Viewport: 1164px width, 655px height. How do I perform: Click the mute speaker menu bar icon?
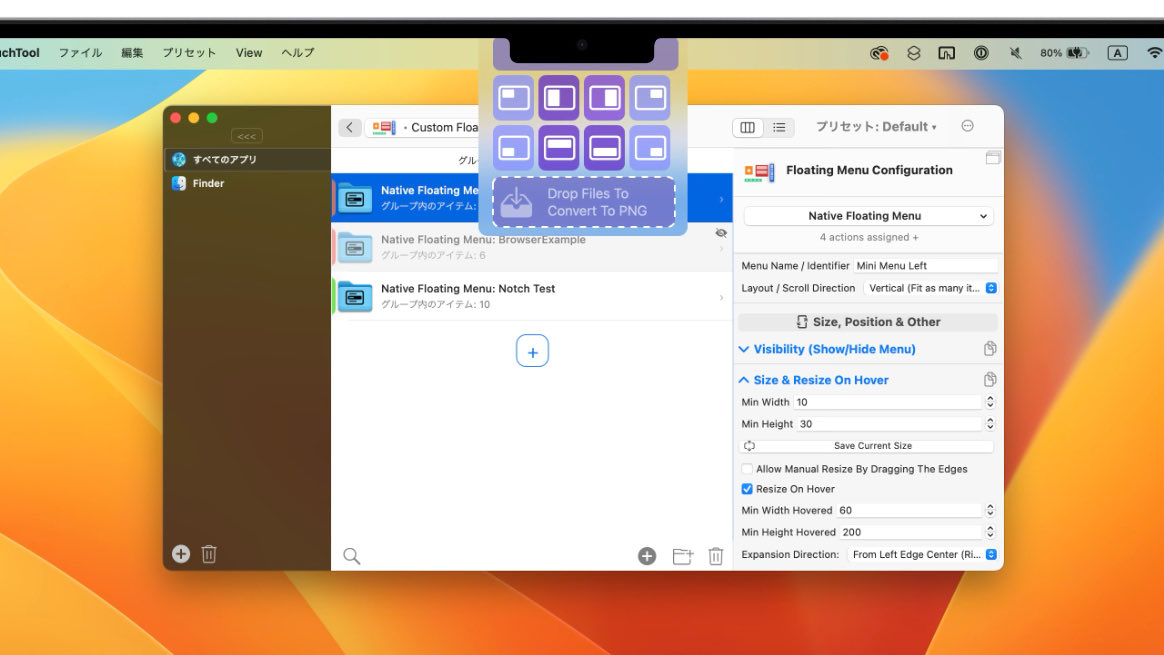pyautogui.click(x=1016, y=53)
